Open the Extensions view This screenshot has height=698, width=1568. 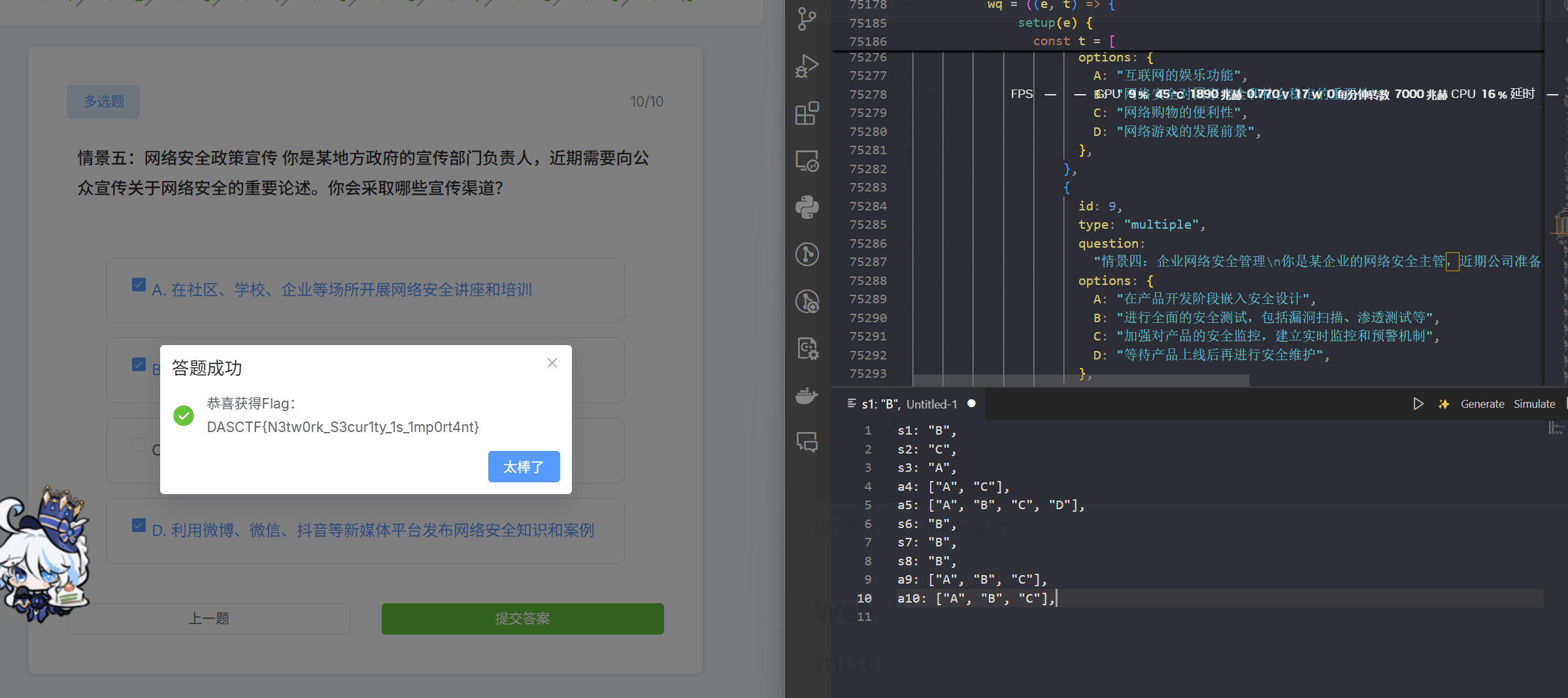click(807, 113)
